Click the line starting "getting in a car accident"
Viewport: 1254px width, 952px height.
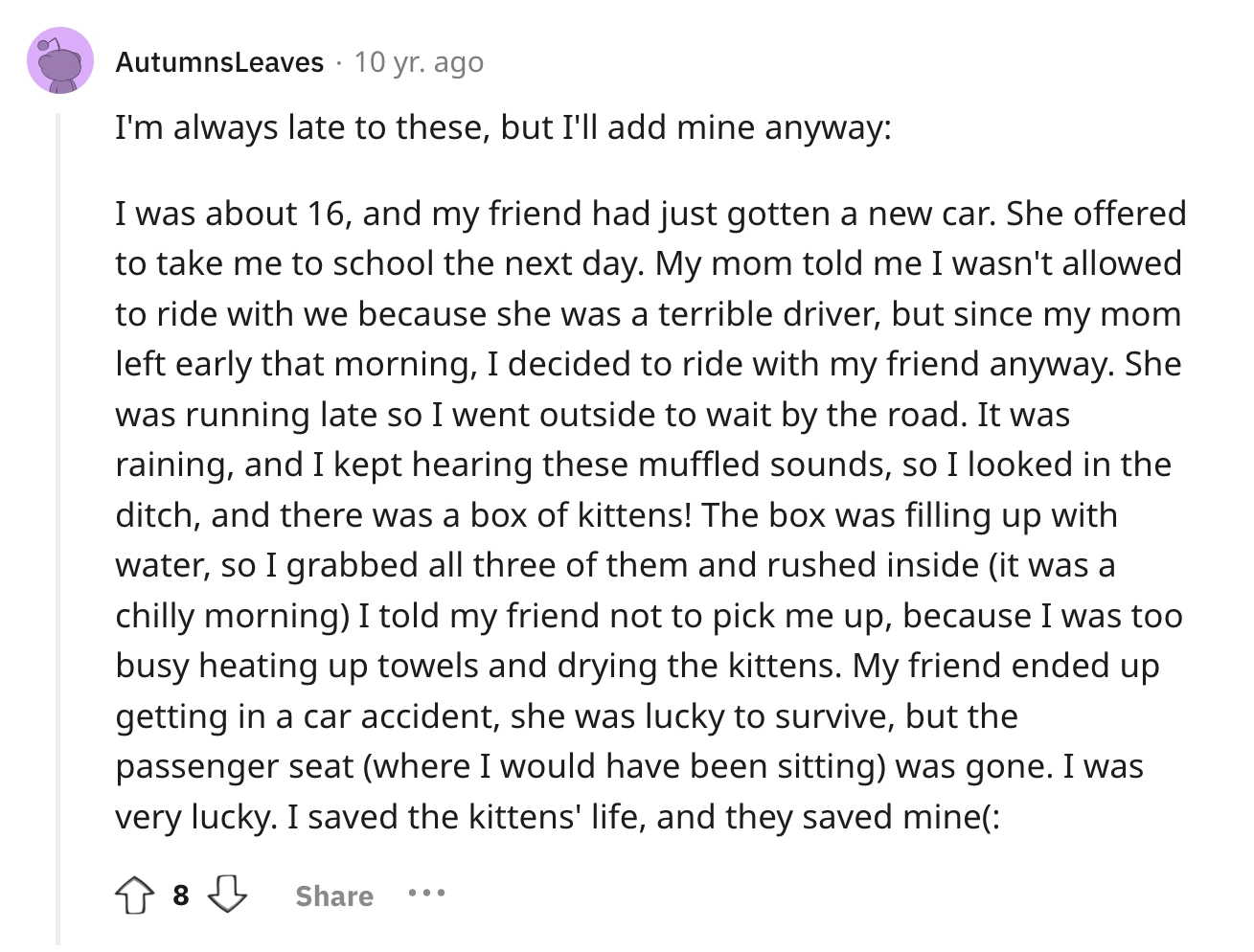click(566, 716)
